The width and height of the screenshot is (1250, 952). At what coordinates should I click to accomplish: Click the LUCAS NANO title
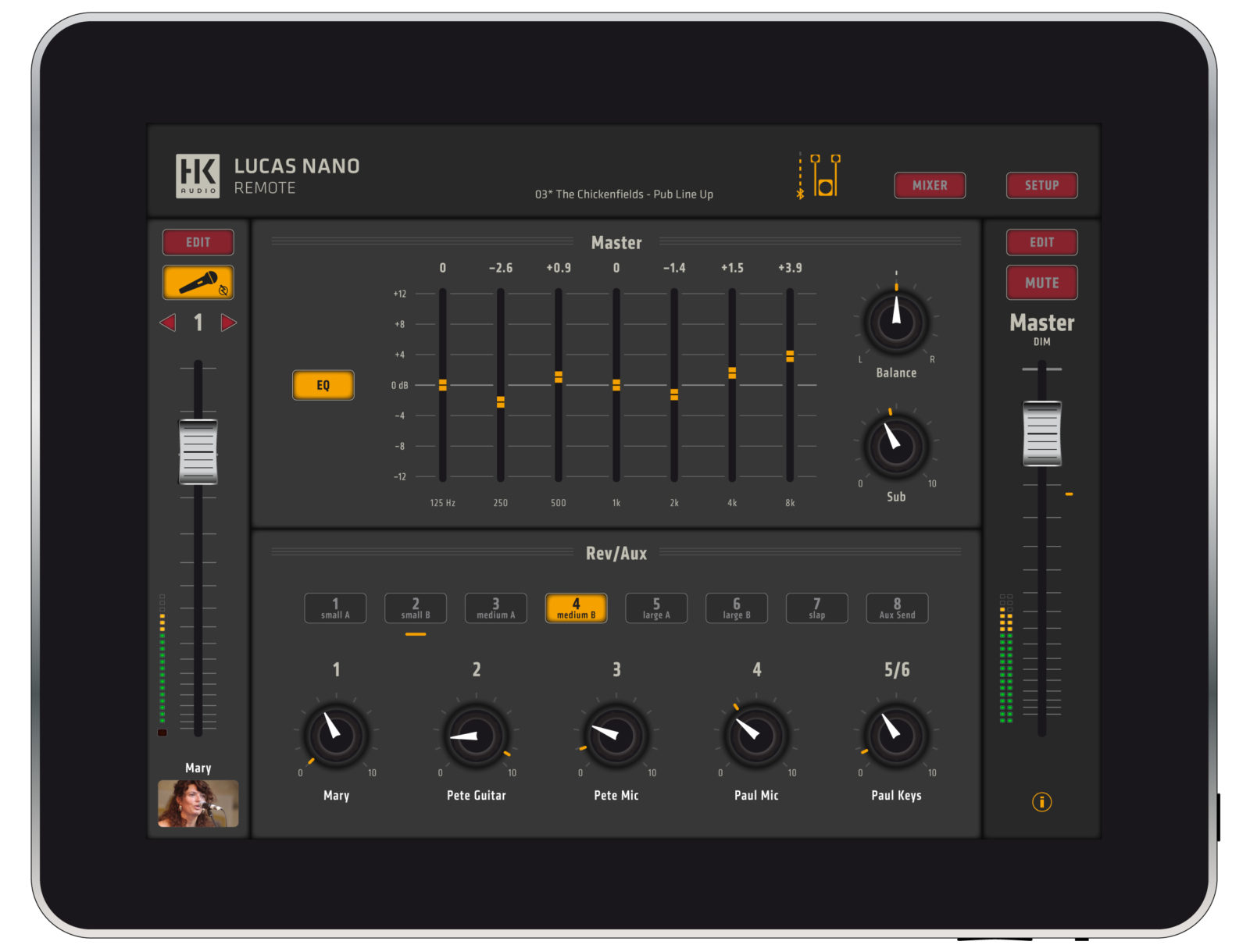pos(297,166)
